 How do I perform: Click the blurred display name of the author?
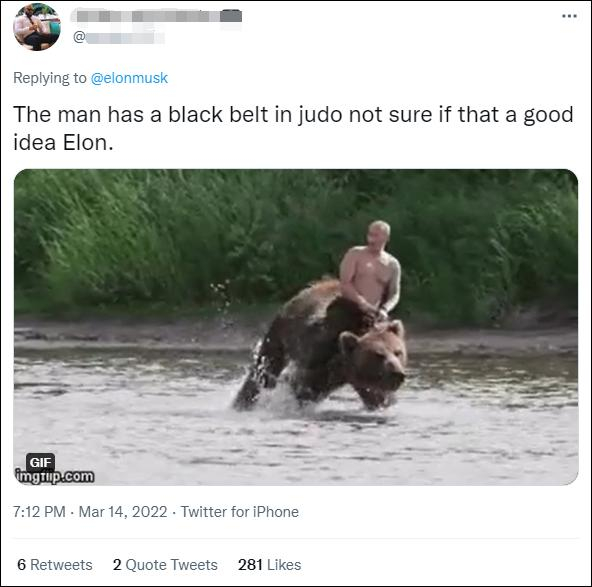[156, 16]
